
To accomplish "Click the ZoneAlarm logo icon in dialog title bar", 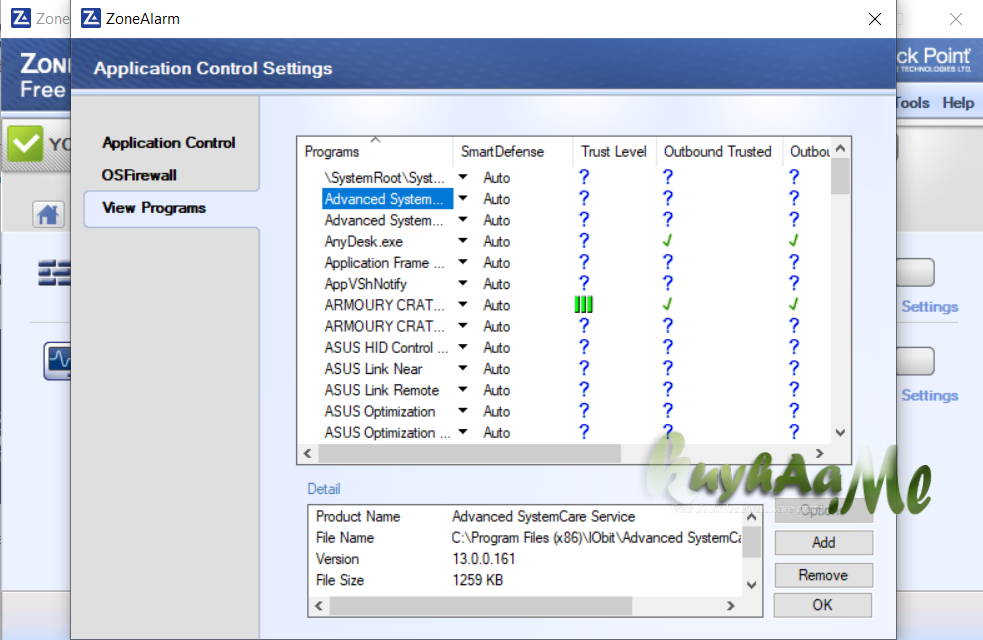I will pyautogui.click(x=91, y=18).
